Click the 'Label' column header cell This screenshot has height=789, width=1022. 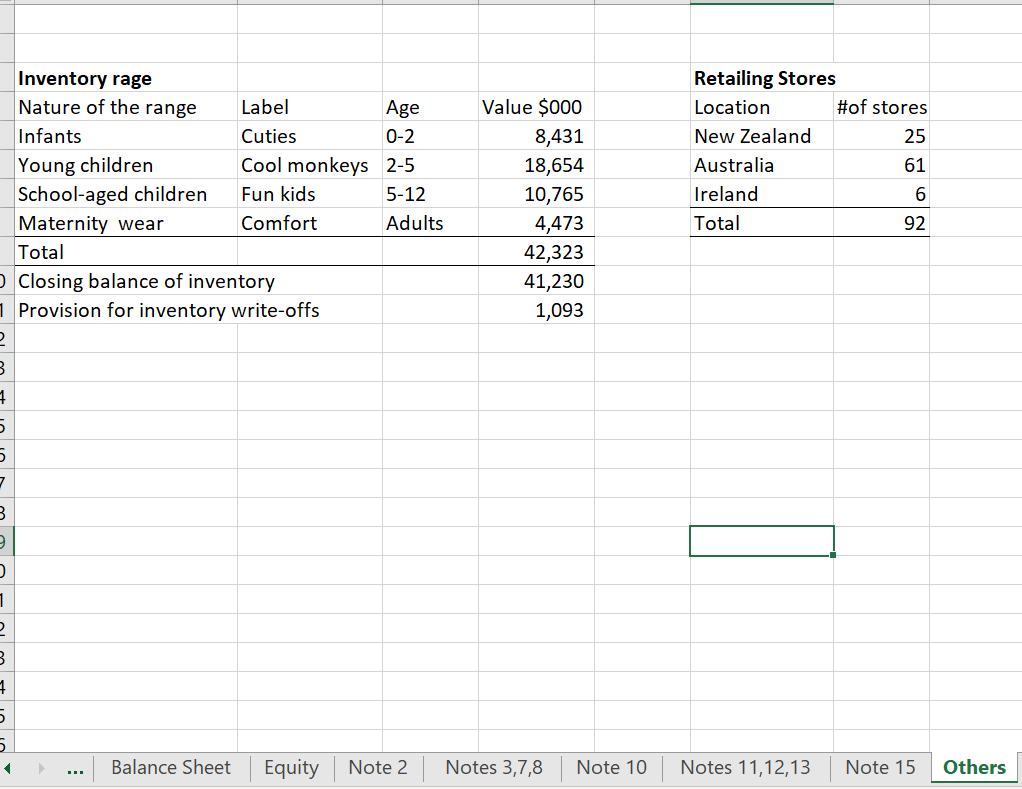pyautogui.click(x=310, y=107)
